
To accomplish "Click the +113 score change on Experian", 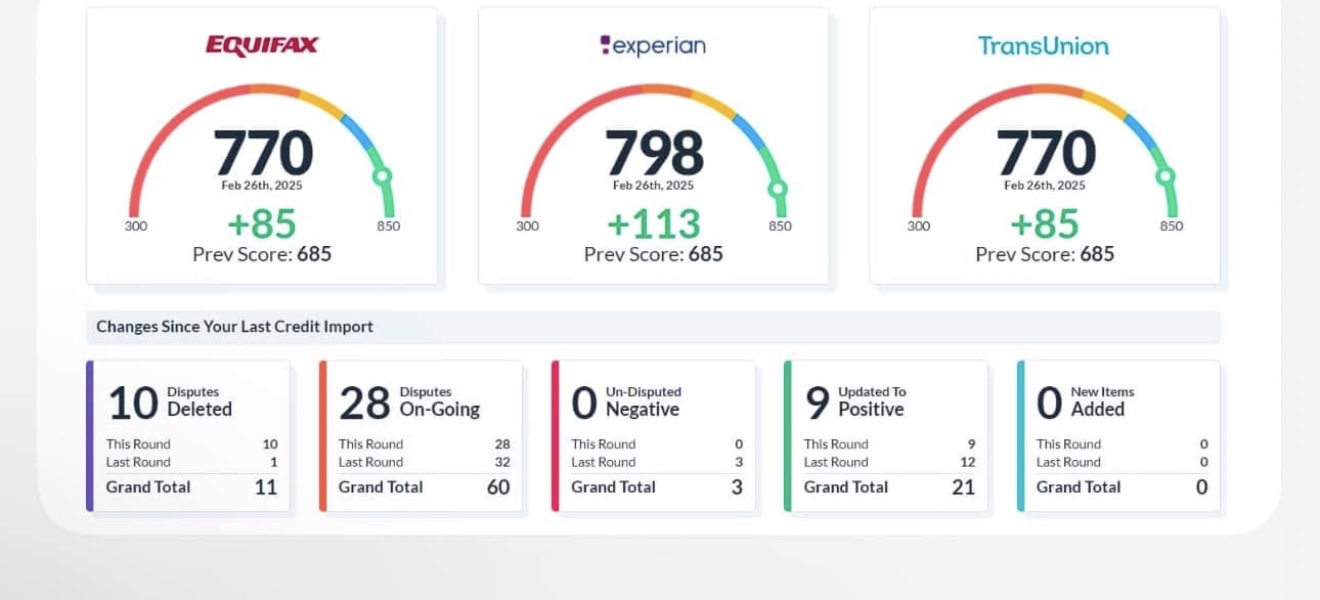I will click(653, 224).
